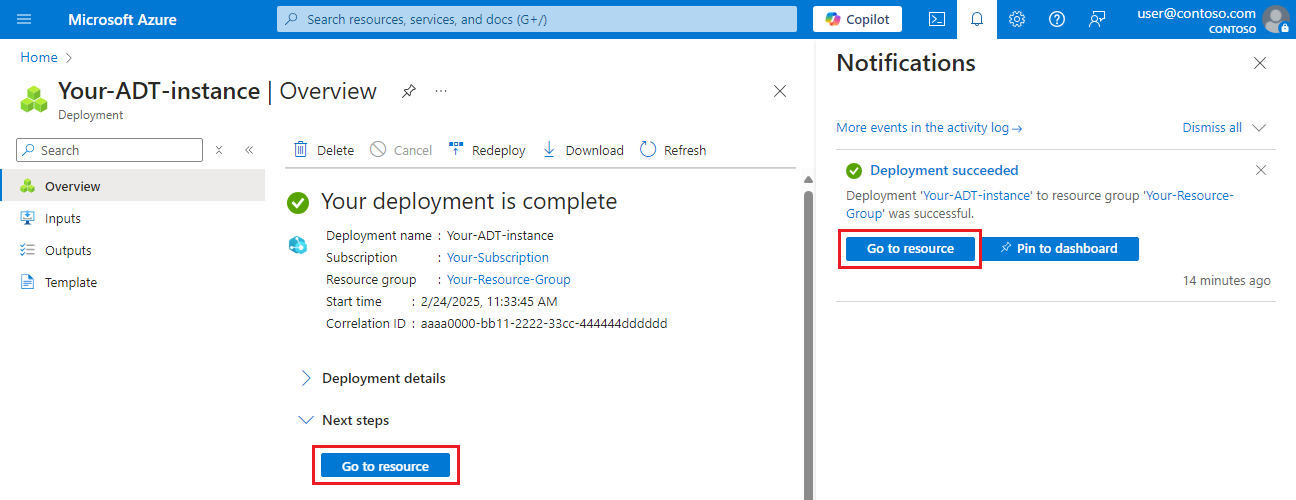This screenshot has height=500, width=1296.
Task: Open the ellipsis more options menu
Action: pos(441,91)
